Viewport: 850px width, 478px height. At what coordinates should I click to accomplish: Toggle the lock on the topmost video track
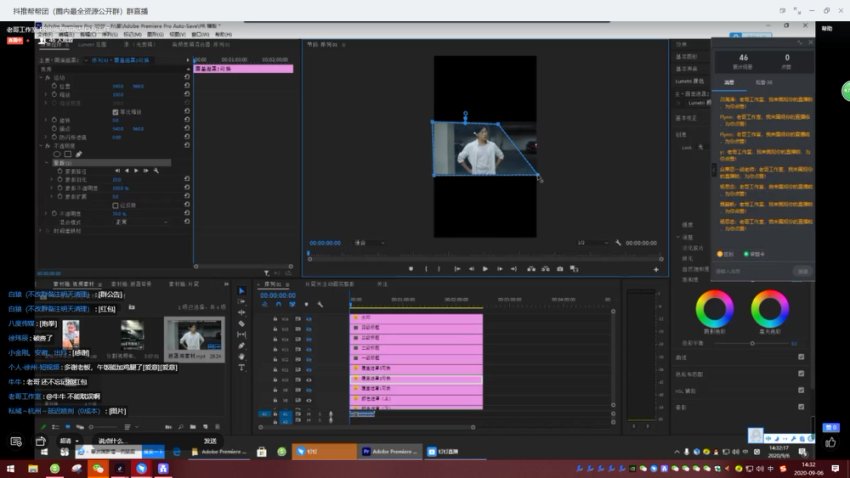(x=275, y=319)
